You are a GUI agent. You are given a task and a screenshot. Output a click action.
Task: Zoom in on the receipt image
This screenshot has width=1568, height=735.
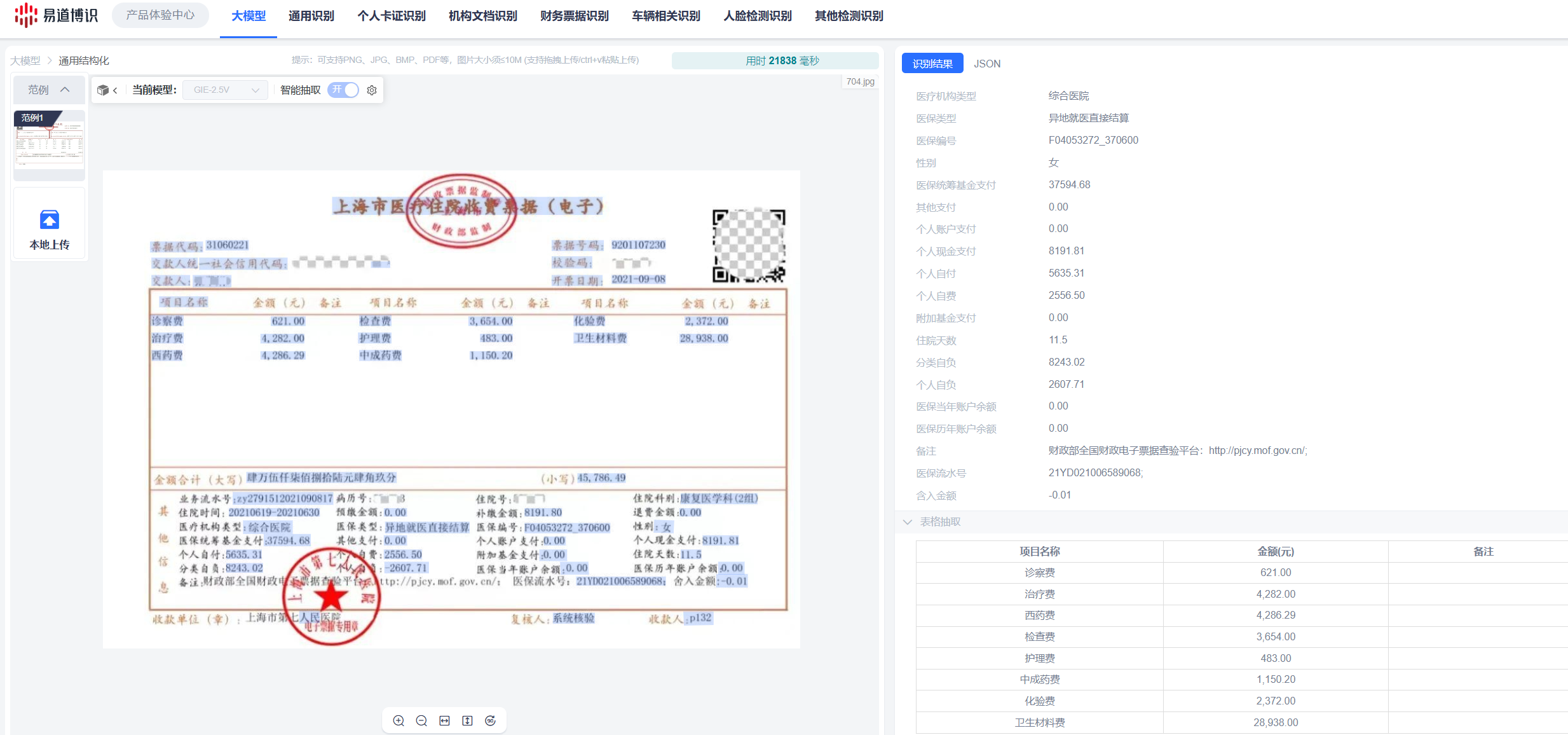[399, 720]
